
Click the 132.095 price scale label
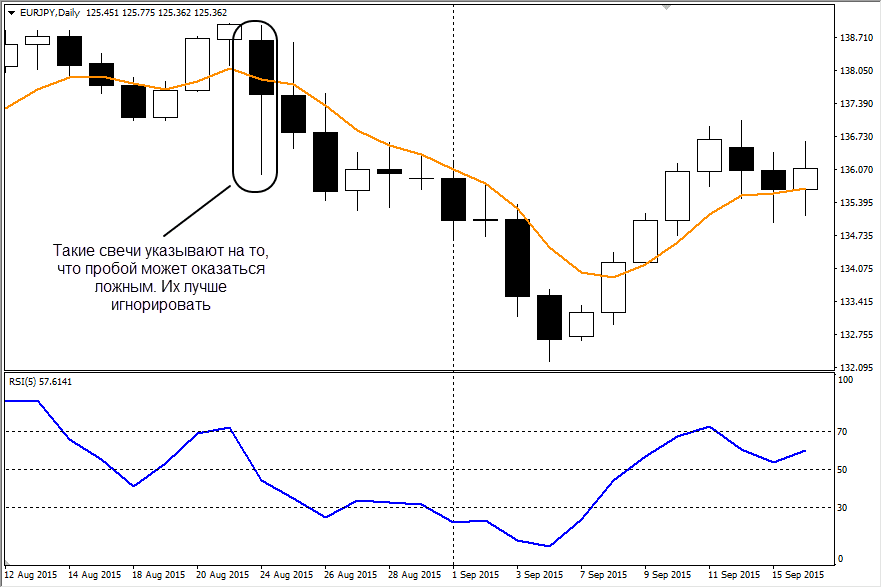[x=856, y=367]
